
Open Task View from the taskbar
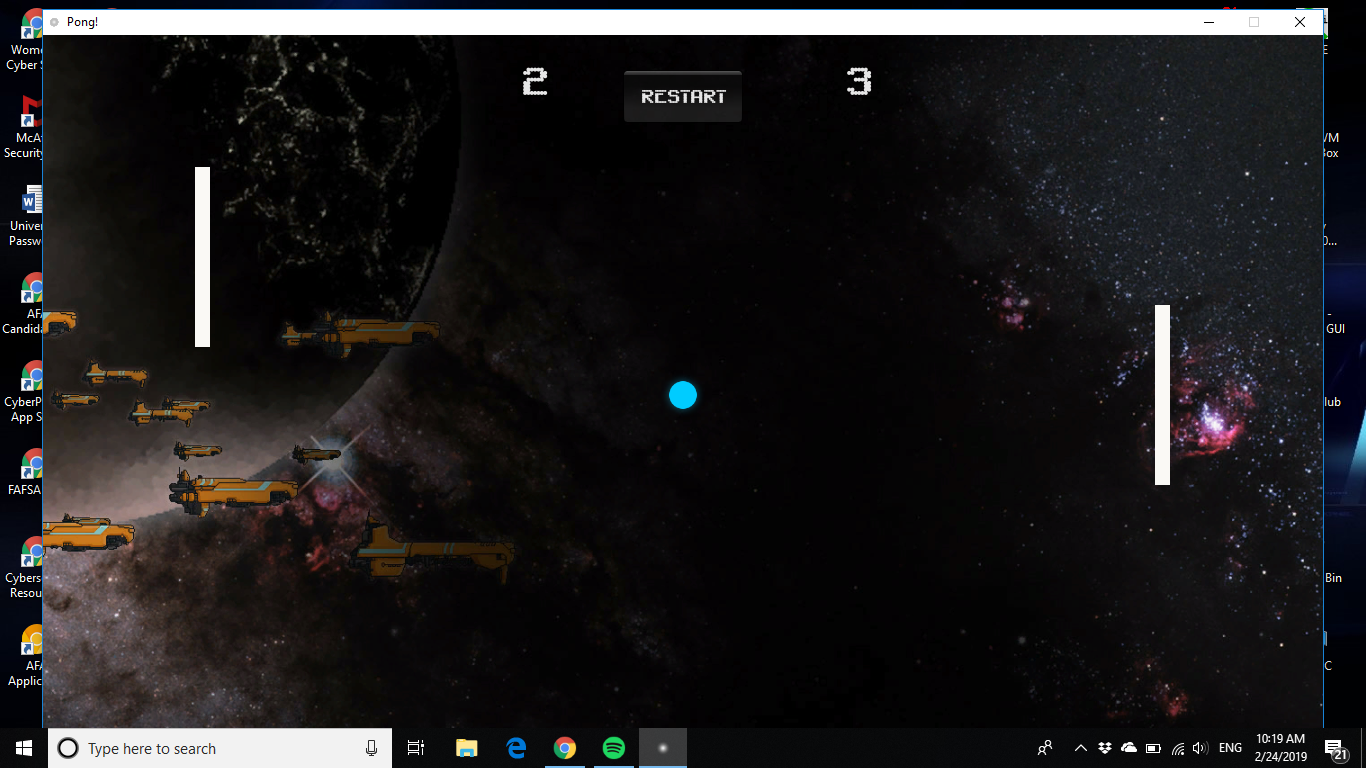coord(416,748)
